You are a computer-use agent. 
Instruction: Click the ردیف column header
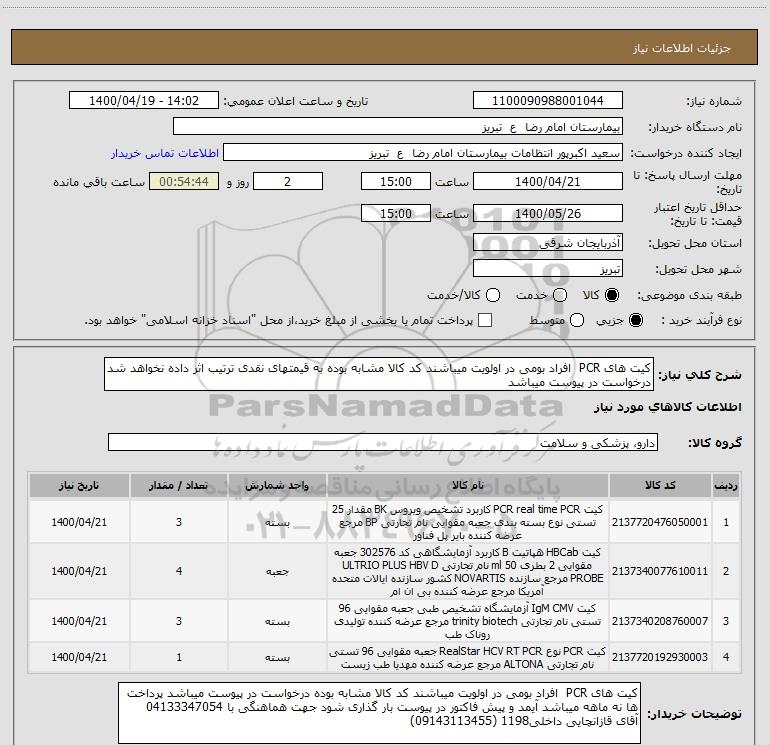[726, 486]
